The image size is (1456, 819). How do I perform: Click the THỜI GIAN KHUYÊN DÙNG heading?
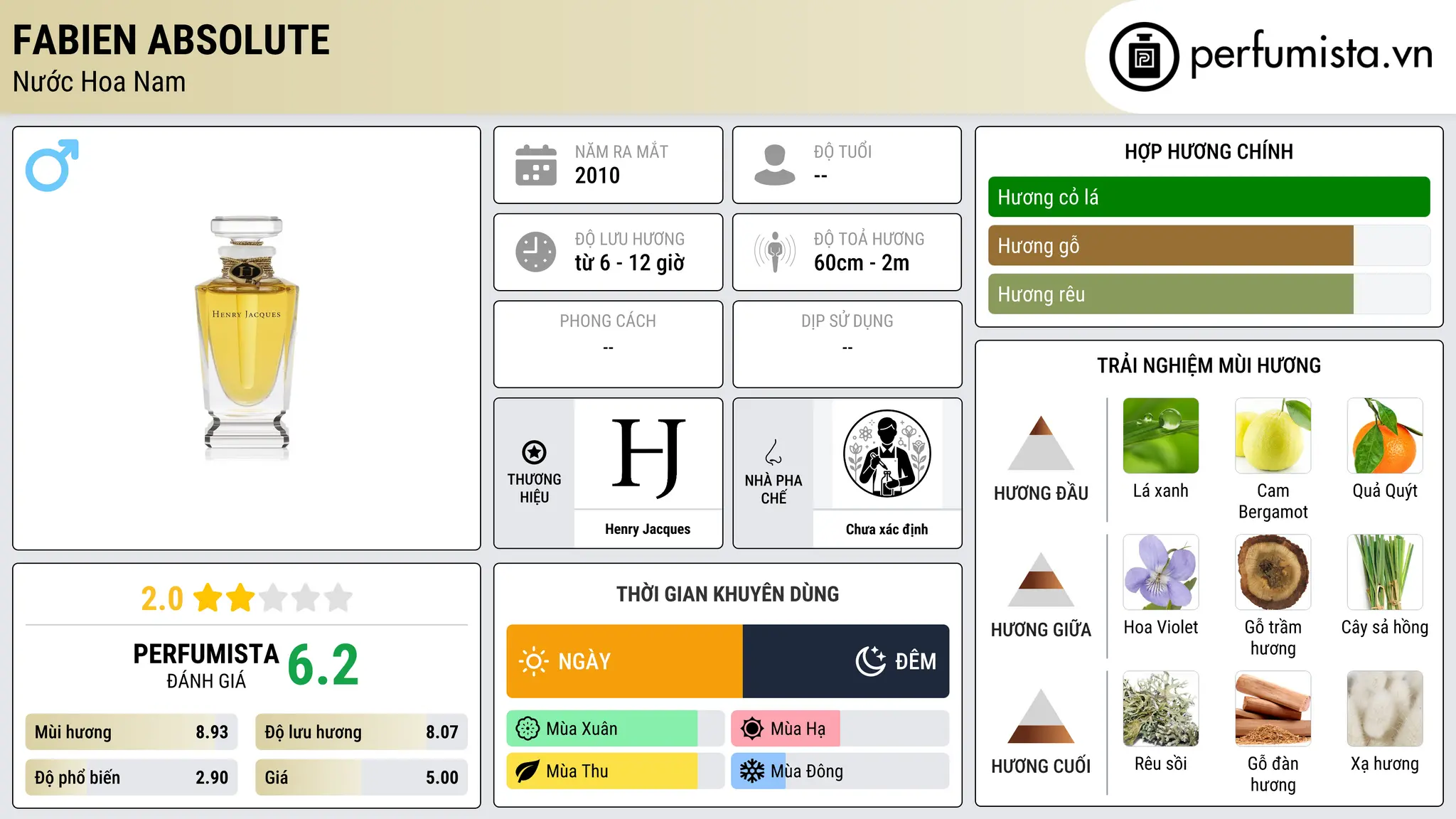click(x=727, y=594)
